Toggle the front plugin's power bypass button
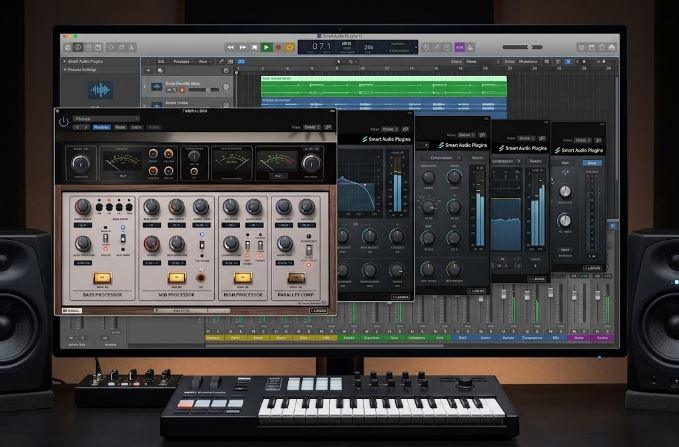Screen dimensions: 679x447 pyautogui.click(x=64, y=122)
